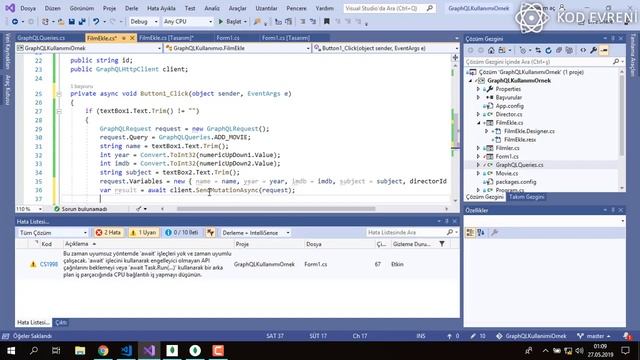
Task: Open the GraphQLKullanımıo.FilmEkle class dropdown
Action: point(238,48)
